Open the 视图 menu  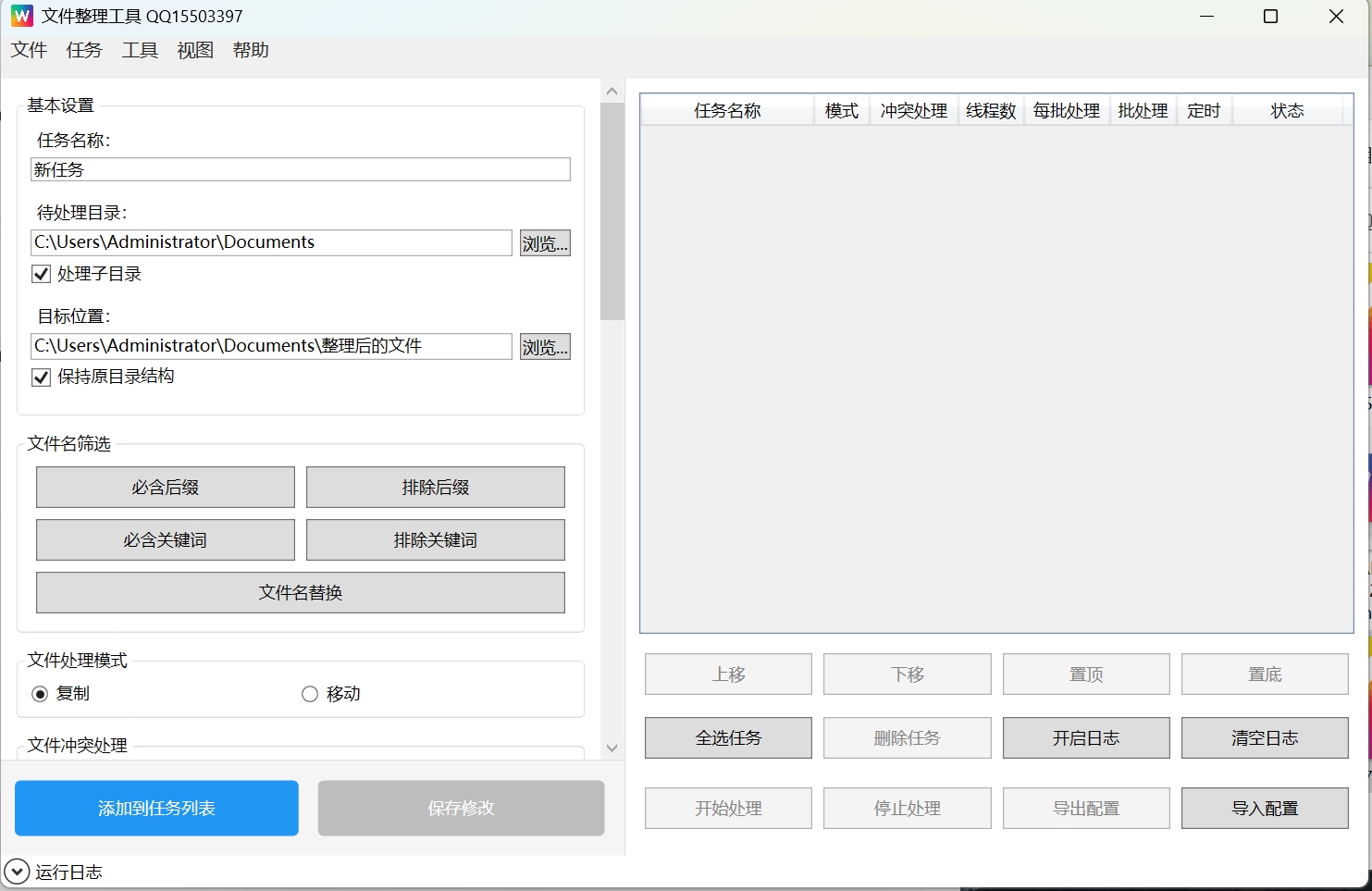tap(193, 50)
